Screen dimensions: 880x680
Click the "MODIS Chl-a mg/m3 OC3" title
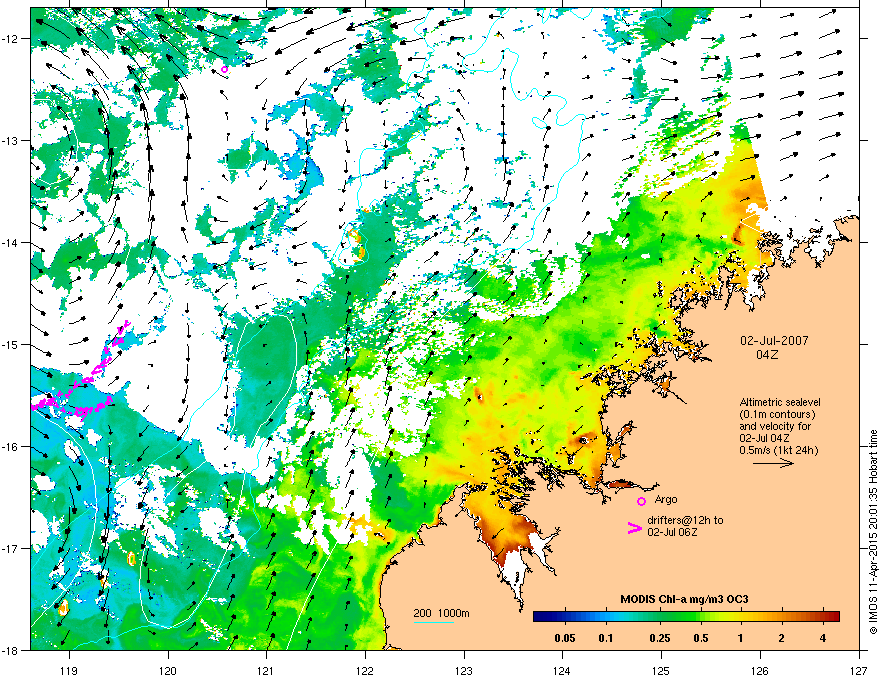(684, 599)
